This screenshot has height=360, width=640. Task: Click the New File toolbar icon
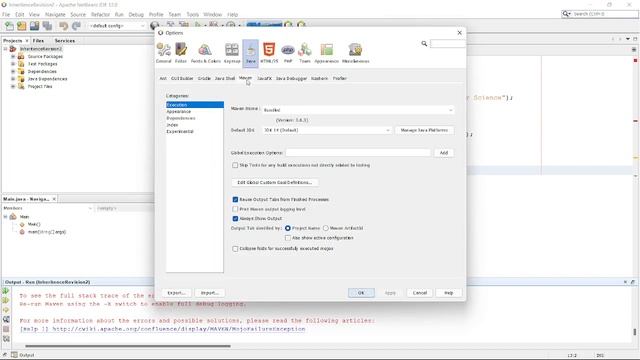(9, 26)
